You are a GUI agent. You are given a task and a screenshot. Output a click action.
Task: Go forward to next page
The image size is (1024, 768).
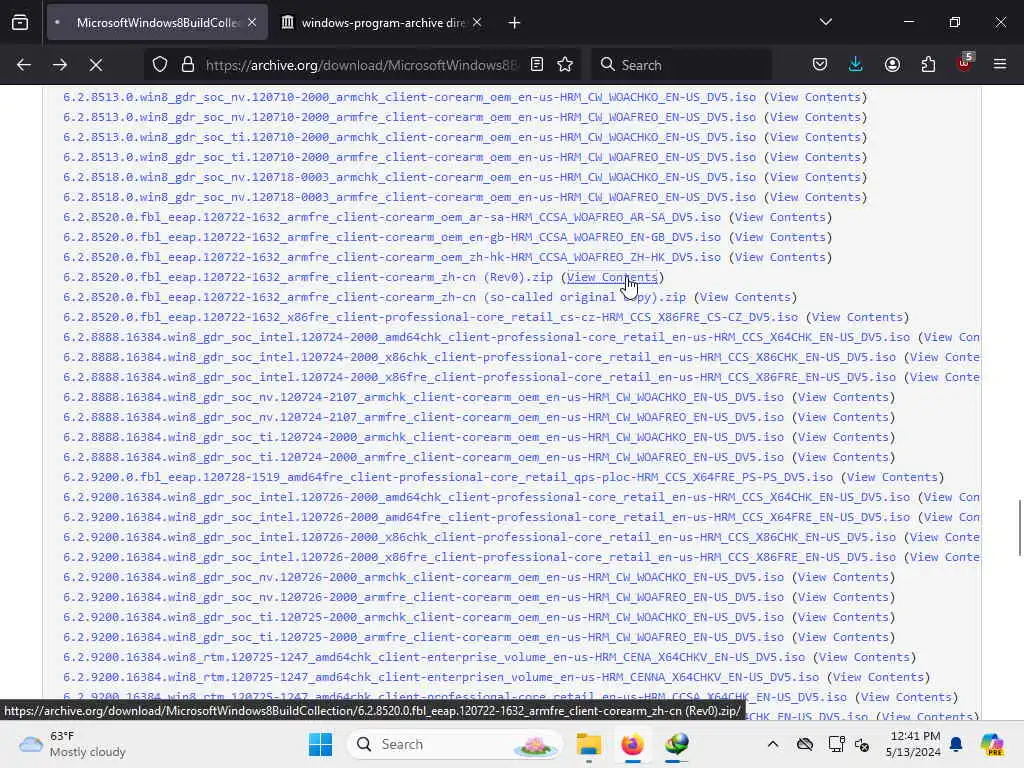59,65
